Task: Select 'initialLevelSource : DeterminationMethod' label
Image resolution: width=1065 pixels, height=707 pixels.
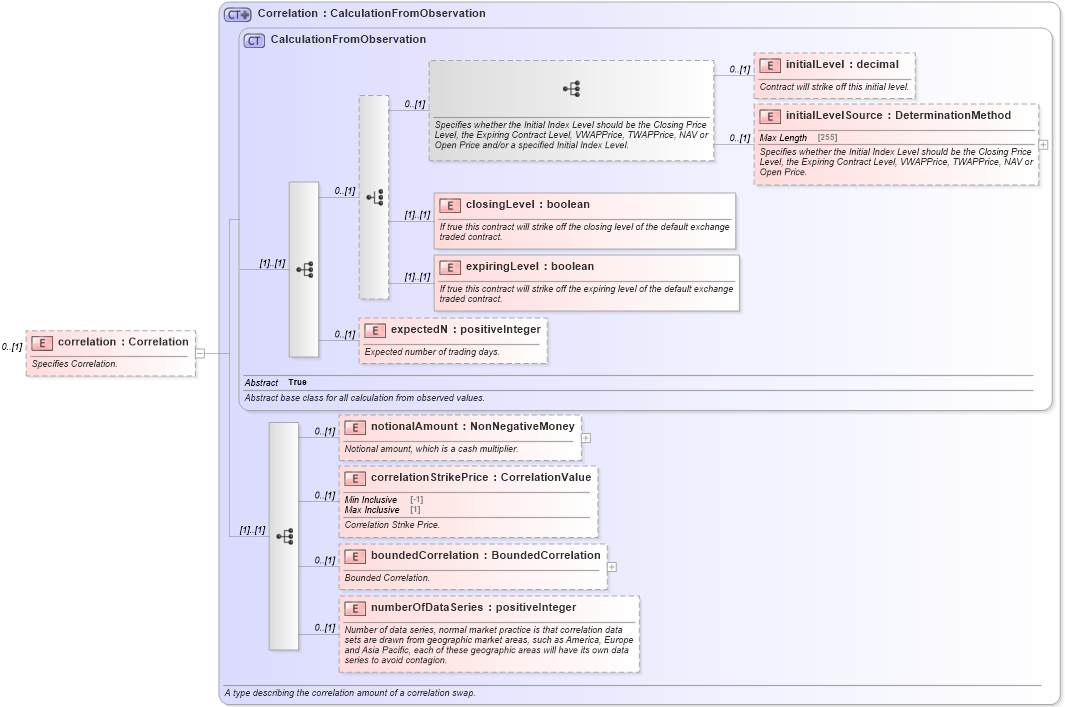Action: point(899,115)
